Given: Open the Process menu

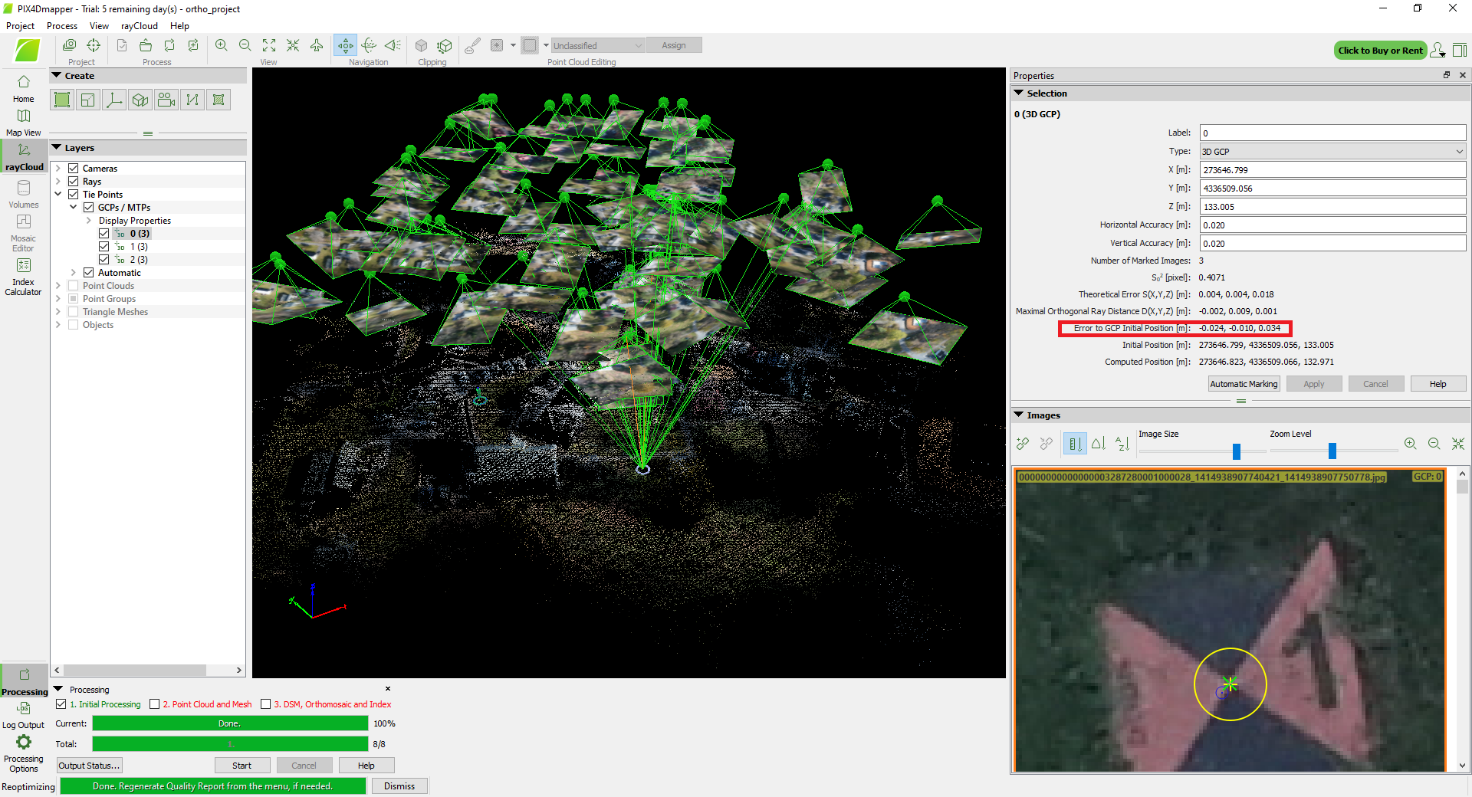Looking at the screenshot, I should 61,26.
